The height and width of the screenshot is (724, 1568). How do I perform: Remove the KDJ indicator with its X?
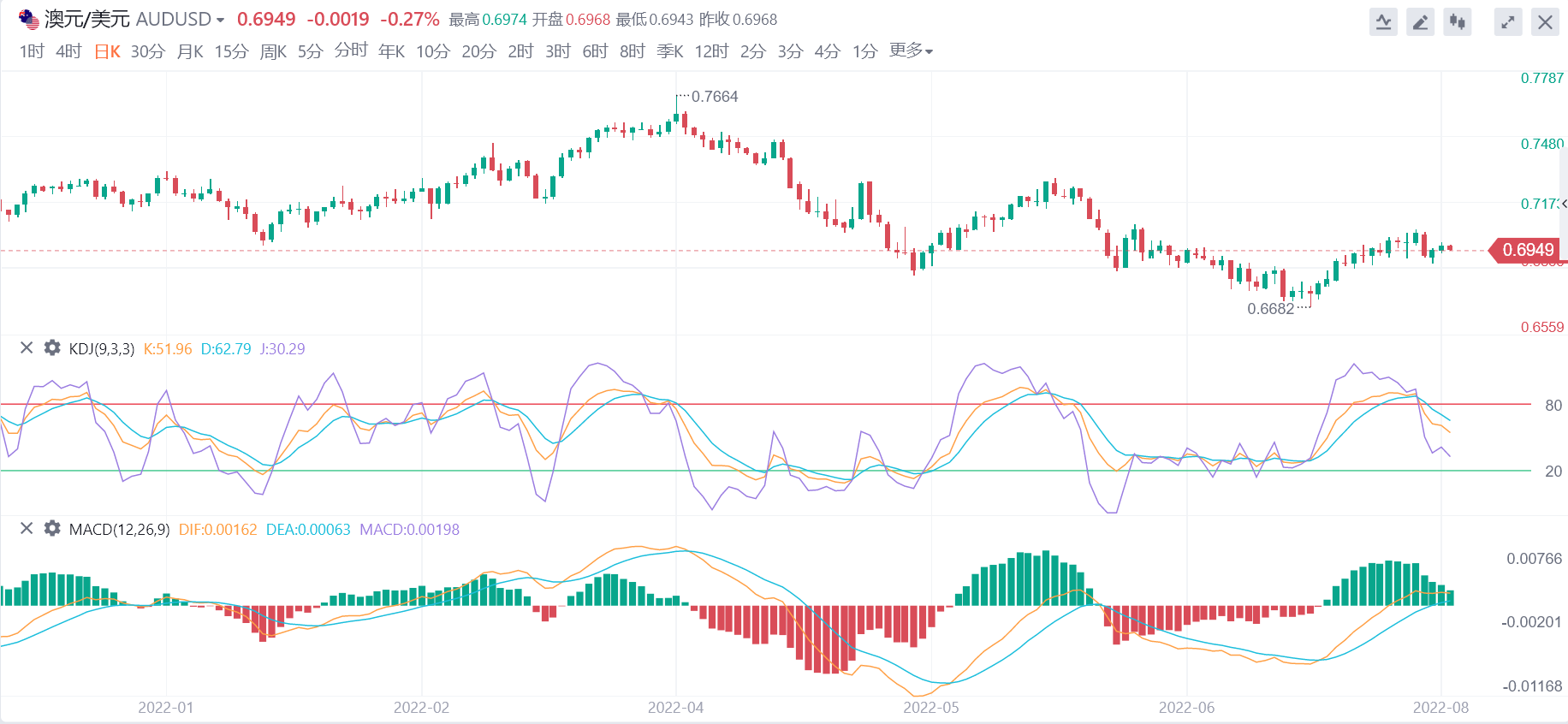[x=27, y=347]
